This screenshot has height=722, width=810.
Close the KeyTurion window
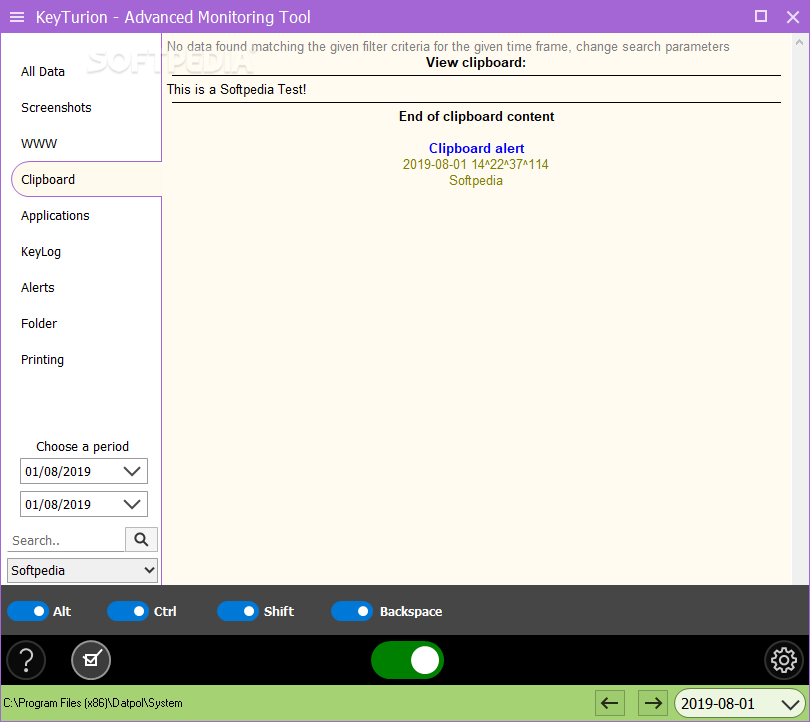[x=793, y=17]
